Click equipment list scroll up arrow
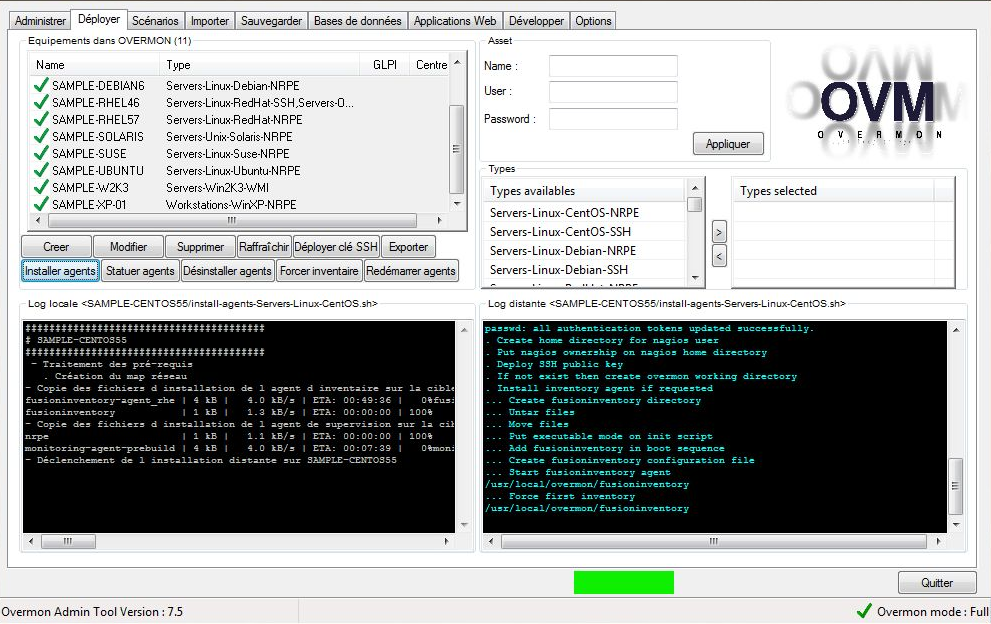 (457, 62)
